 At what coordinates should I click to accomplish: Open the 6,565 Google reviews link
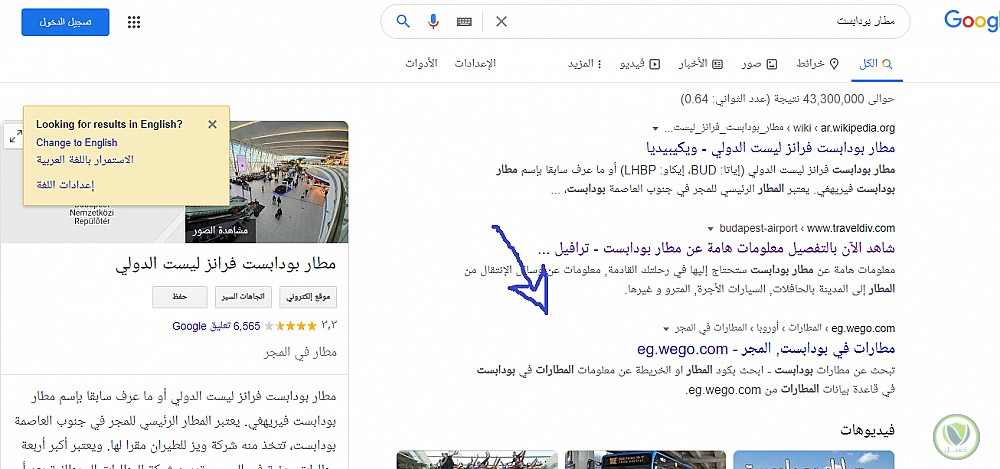click(216, 326)
